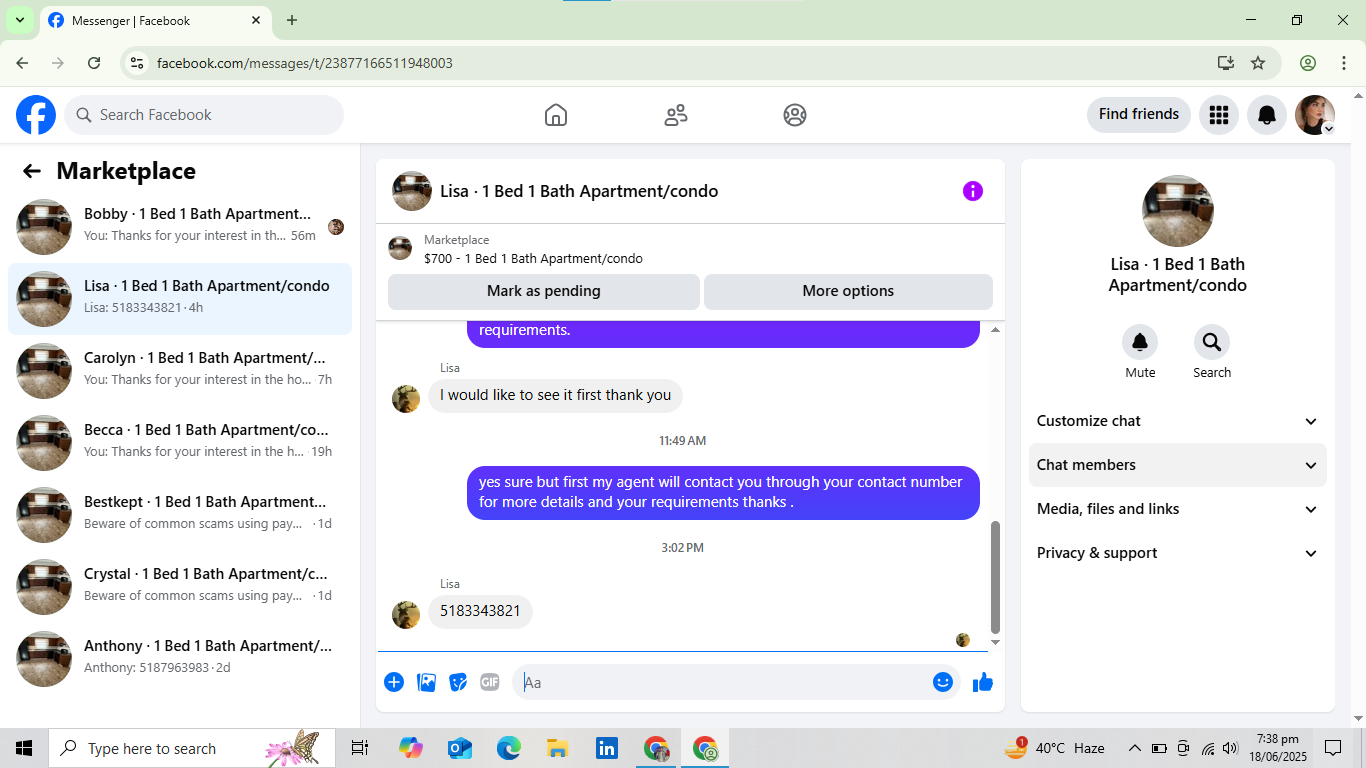Click the More options button
The width and height of the screenshot is (1366, 768).
coord(848,292)
